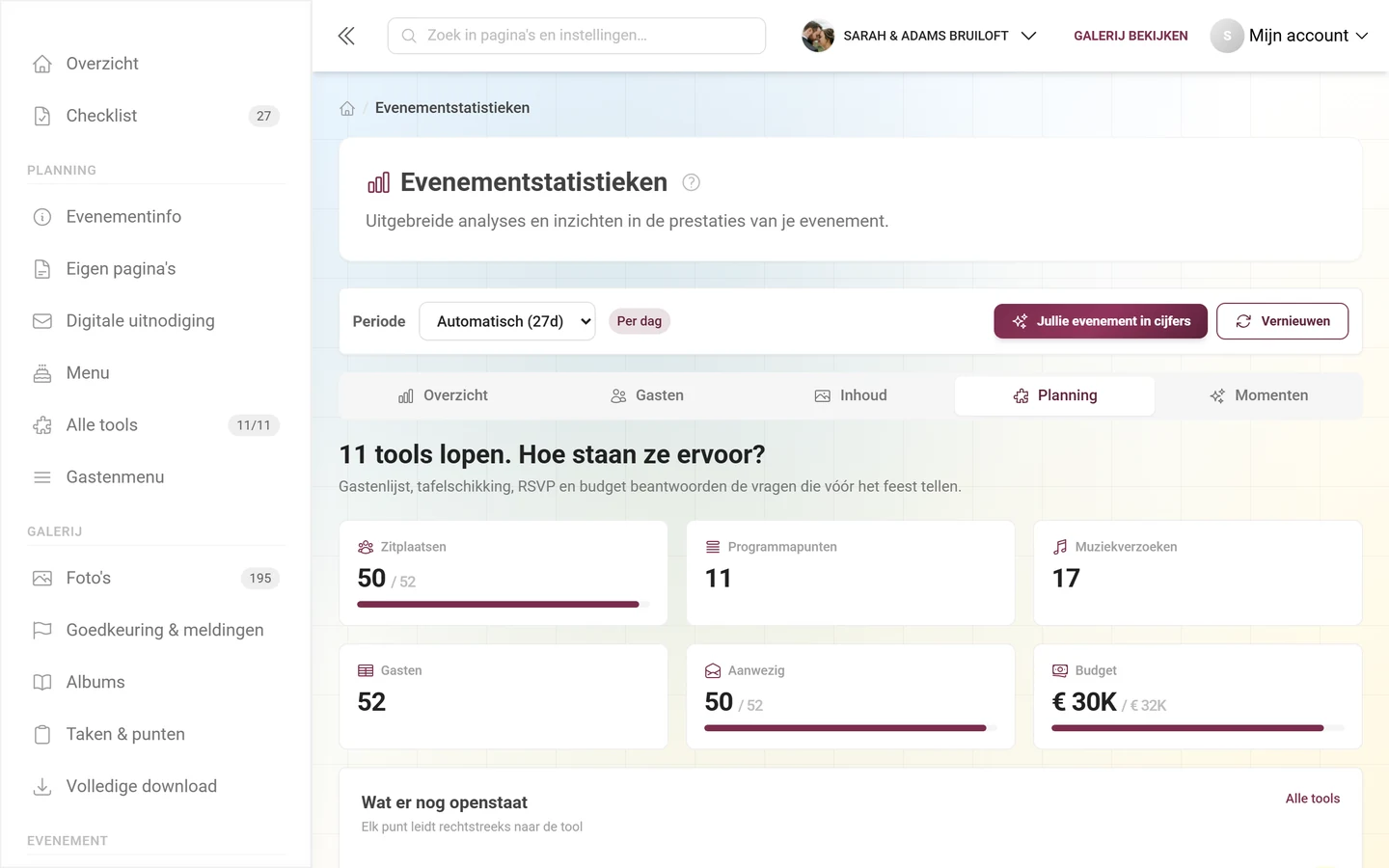Open Mijn account dropdown menu
The height and width of the screenshot is (868, 1389).
[1290, 36]
